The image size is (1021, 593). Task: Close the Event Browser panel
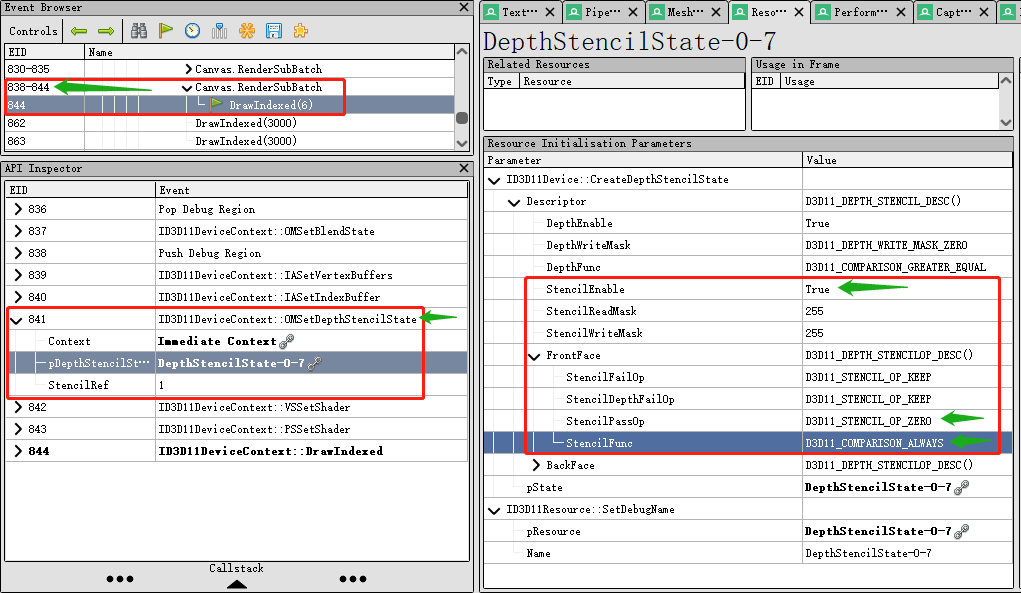click(464, 7)
